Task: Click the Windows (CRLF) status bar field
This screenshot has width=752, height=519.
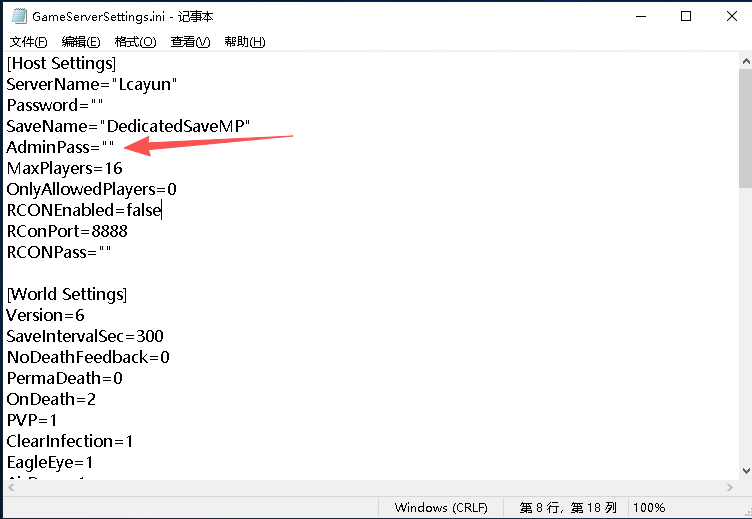Action: 441,508
